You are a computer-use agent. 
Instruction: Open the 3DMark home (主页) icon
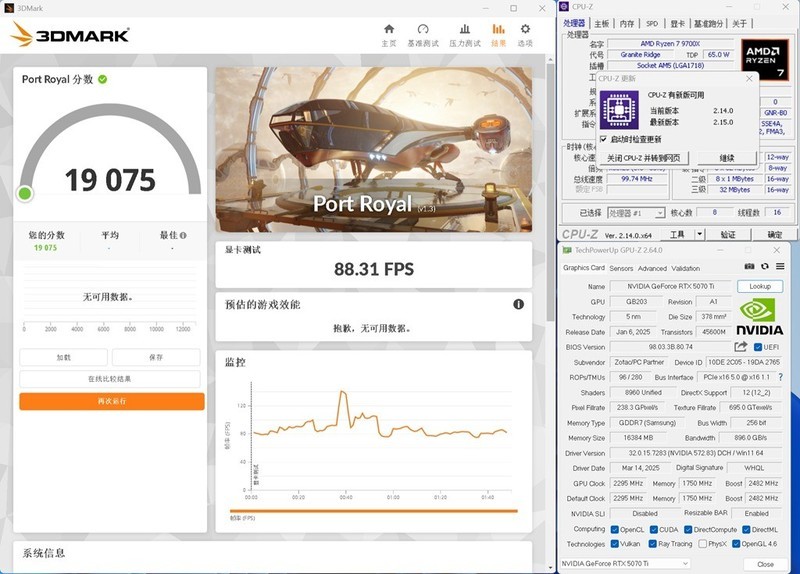pyautogui.click(x=389, y=29)
